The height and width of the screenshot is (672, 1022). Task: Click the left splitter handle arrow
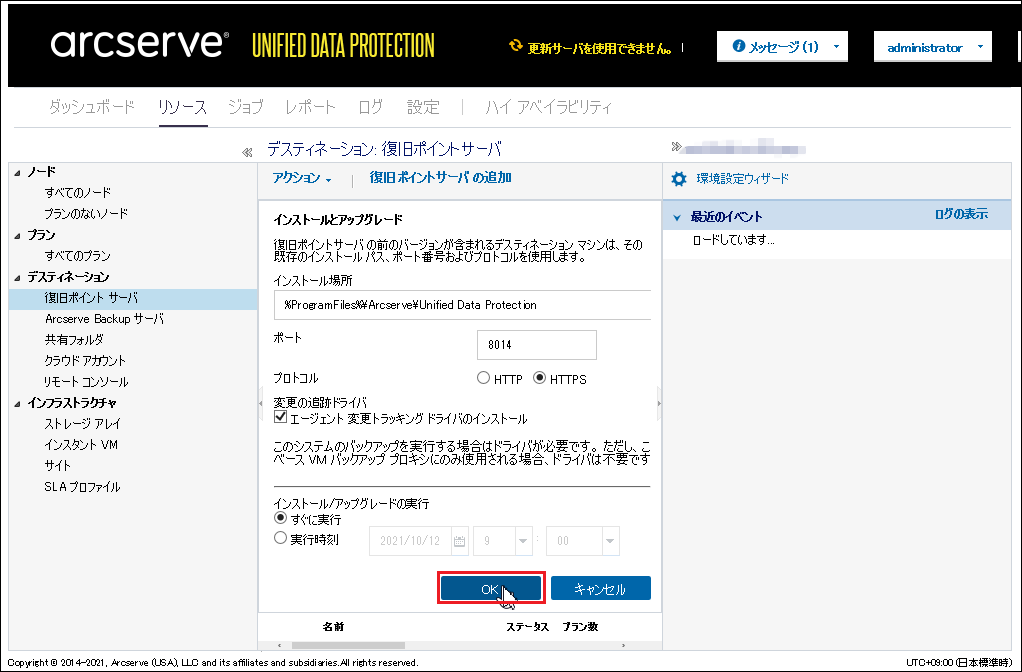point(261,403)
